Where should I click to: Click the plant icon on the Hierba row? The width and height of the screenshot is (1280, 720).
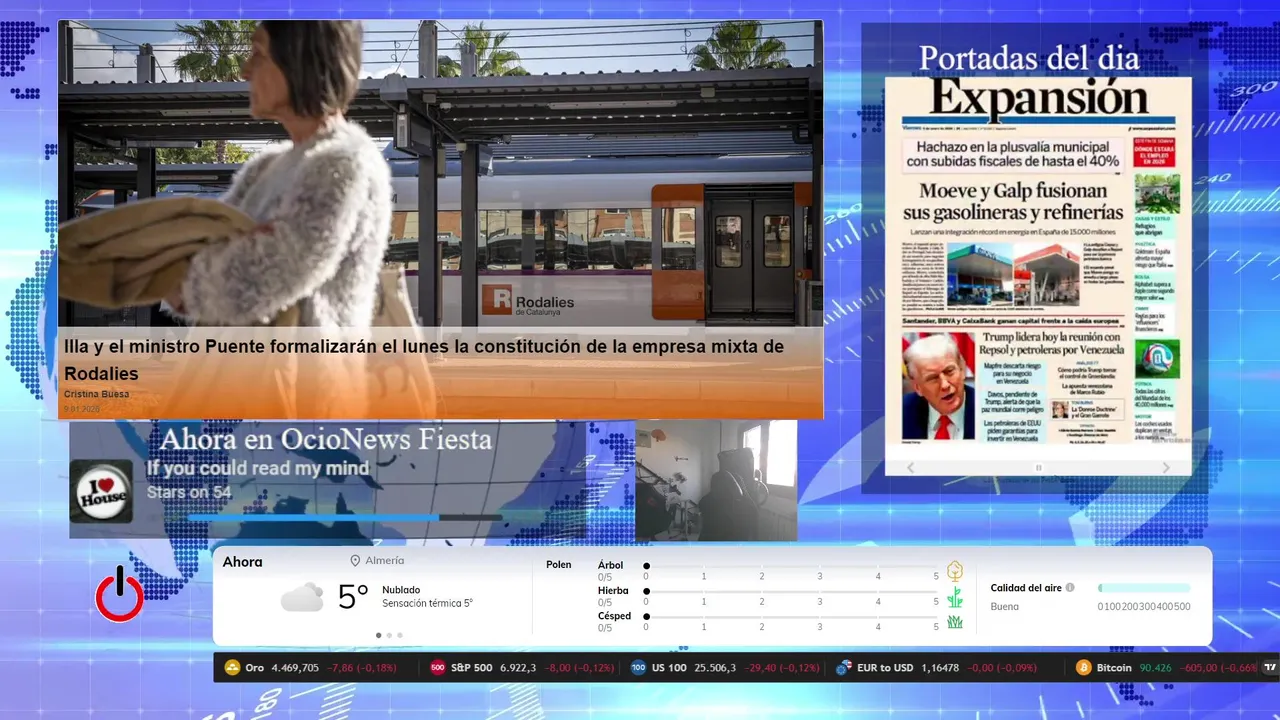click(955, 597)
